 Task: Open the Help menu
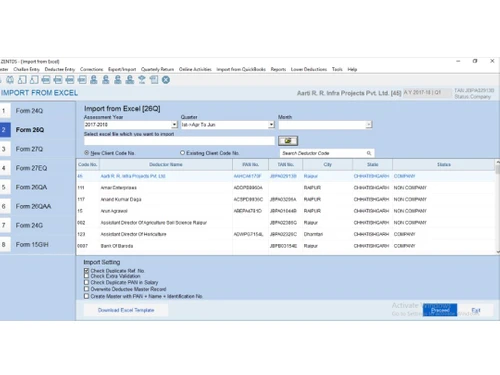[x=352, y=69]
